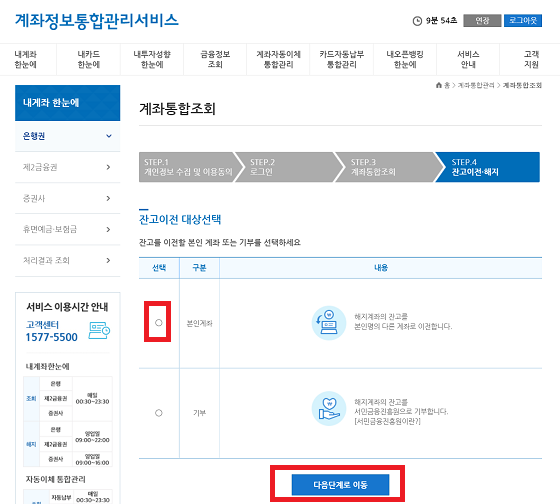Click the 서민금융진흥원이란? link
This screenshot has width=560, height=504.
coord(388,421)
